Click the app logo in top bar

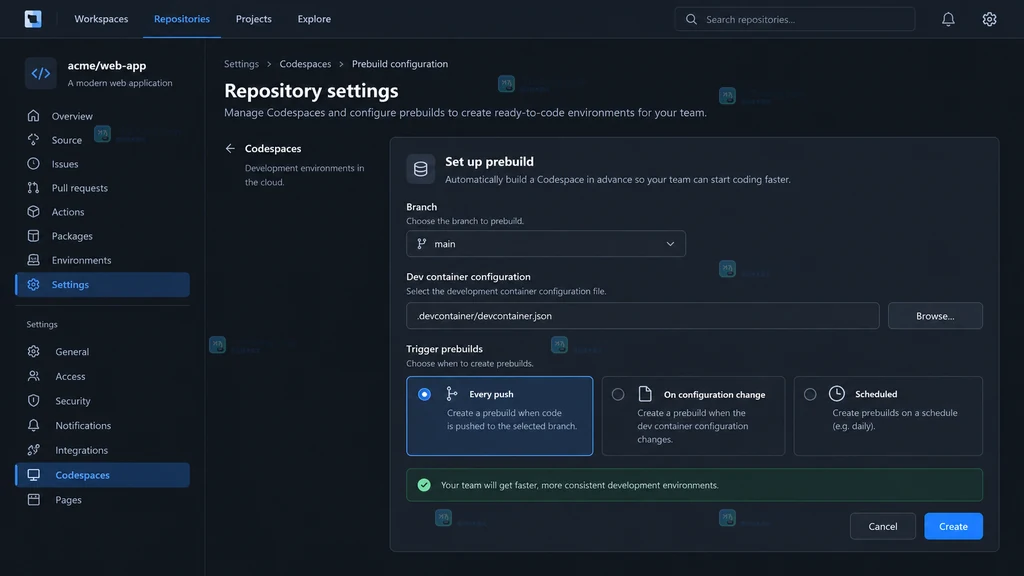(x=33, y=19)
